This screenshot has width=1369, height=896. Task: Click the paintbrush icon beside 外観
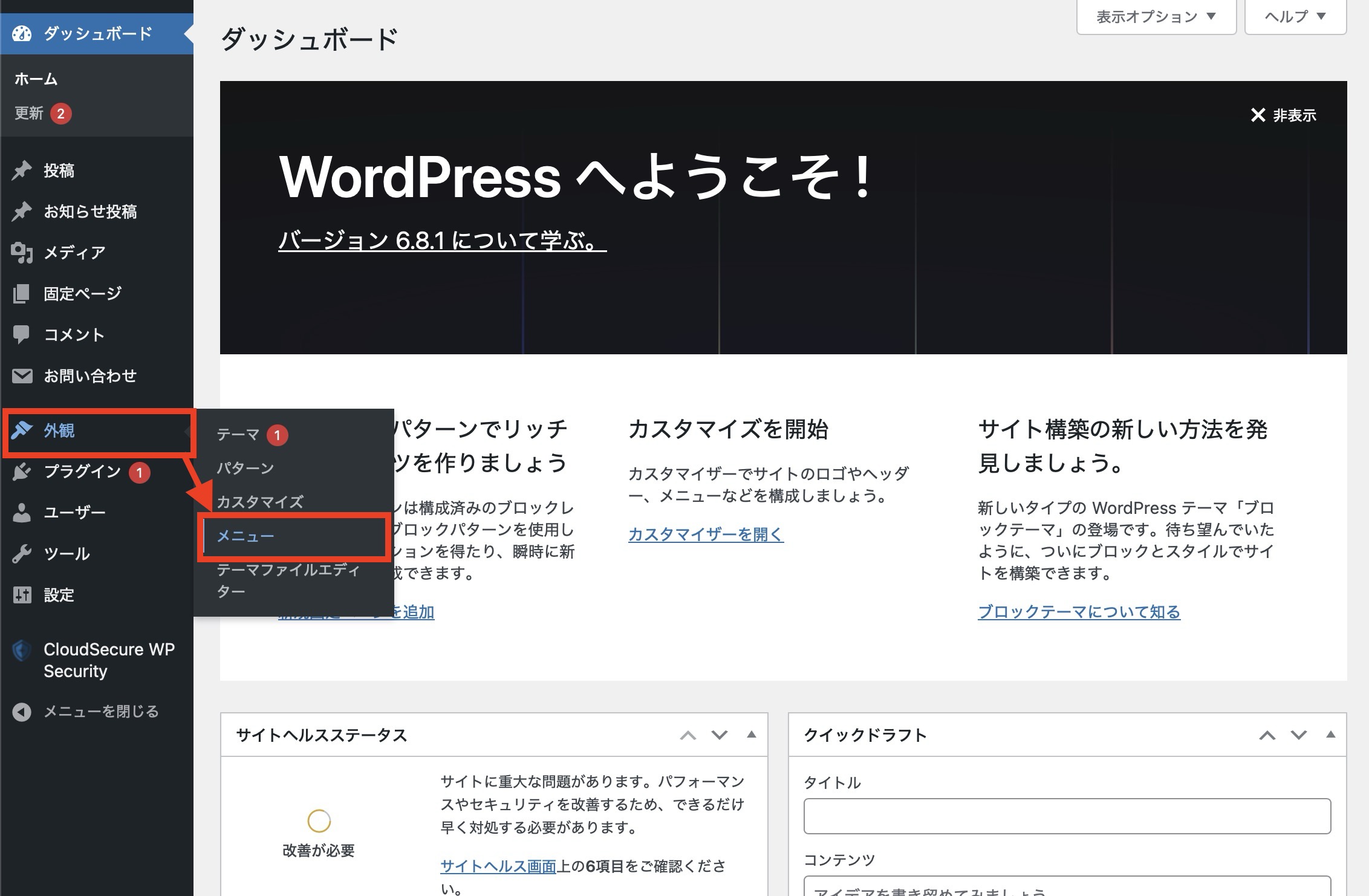[22, 430]
